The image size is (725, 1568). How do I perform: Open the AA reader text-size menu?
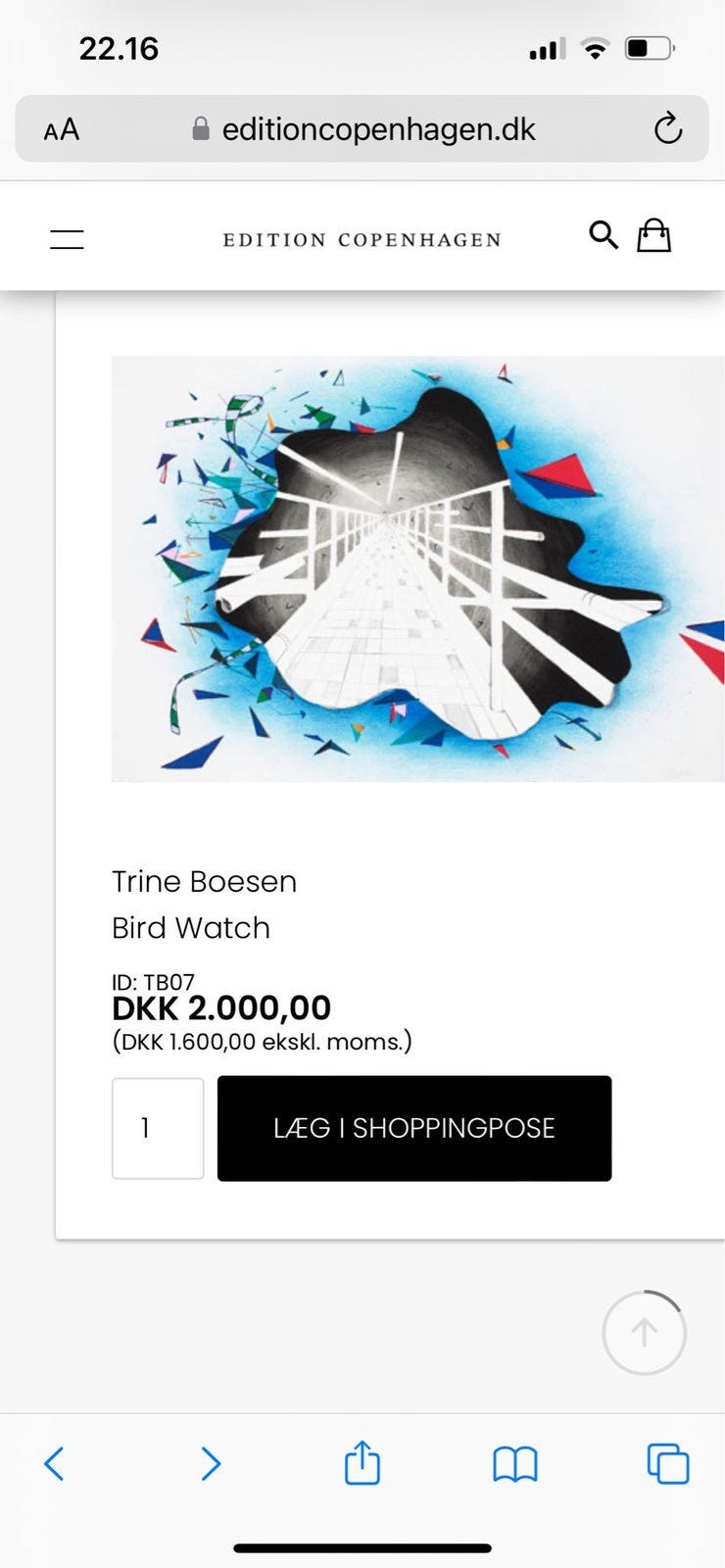pos(62,129)
